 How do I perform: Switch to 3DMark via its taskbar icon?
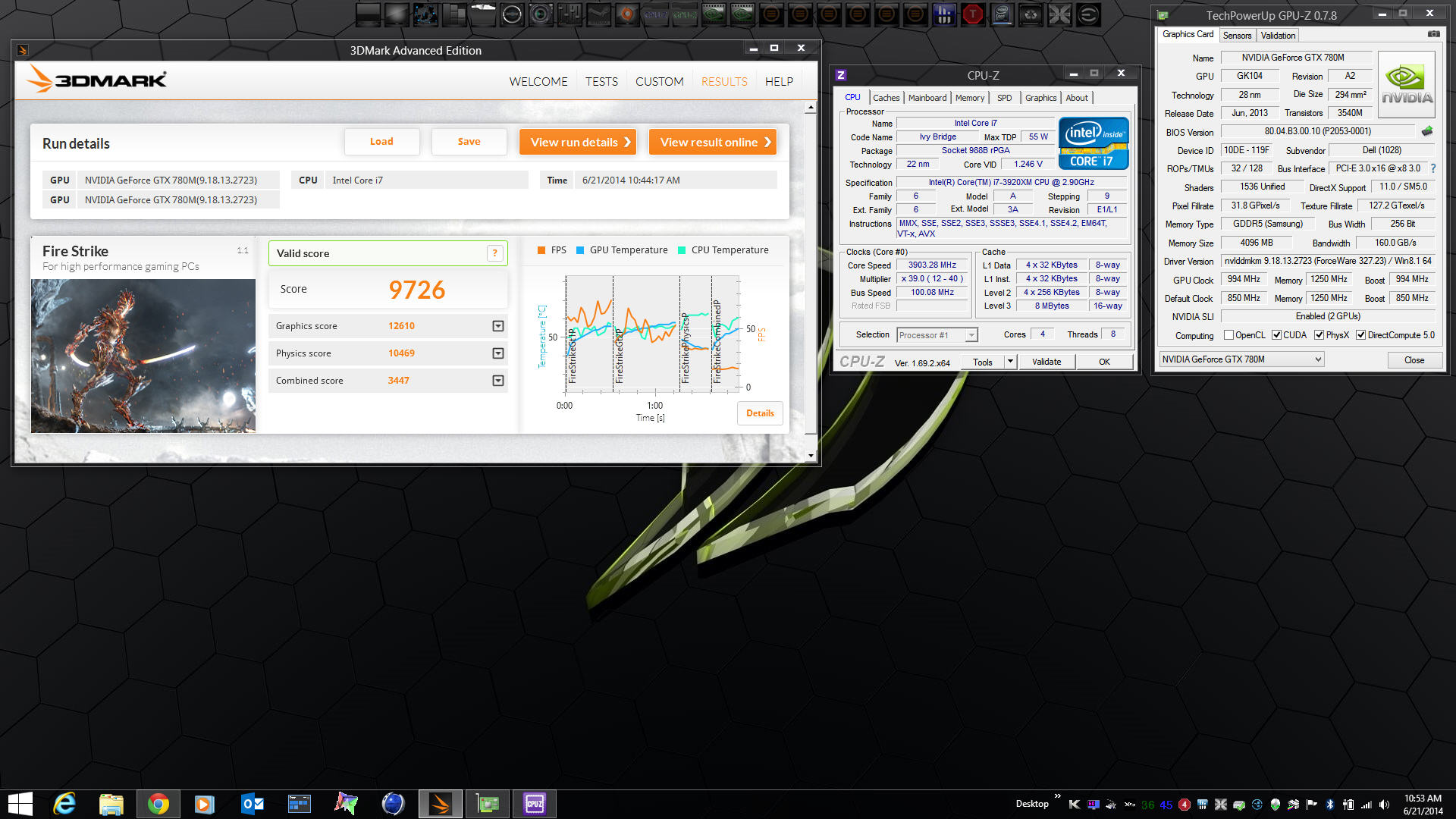[441, 804]
